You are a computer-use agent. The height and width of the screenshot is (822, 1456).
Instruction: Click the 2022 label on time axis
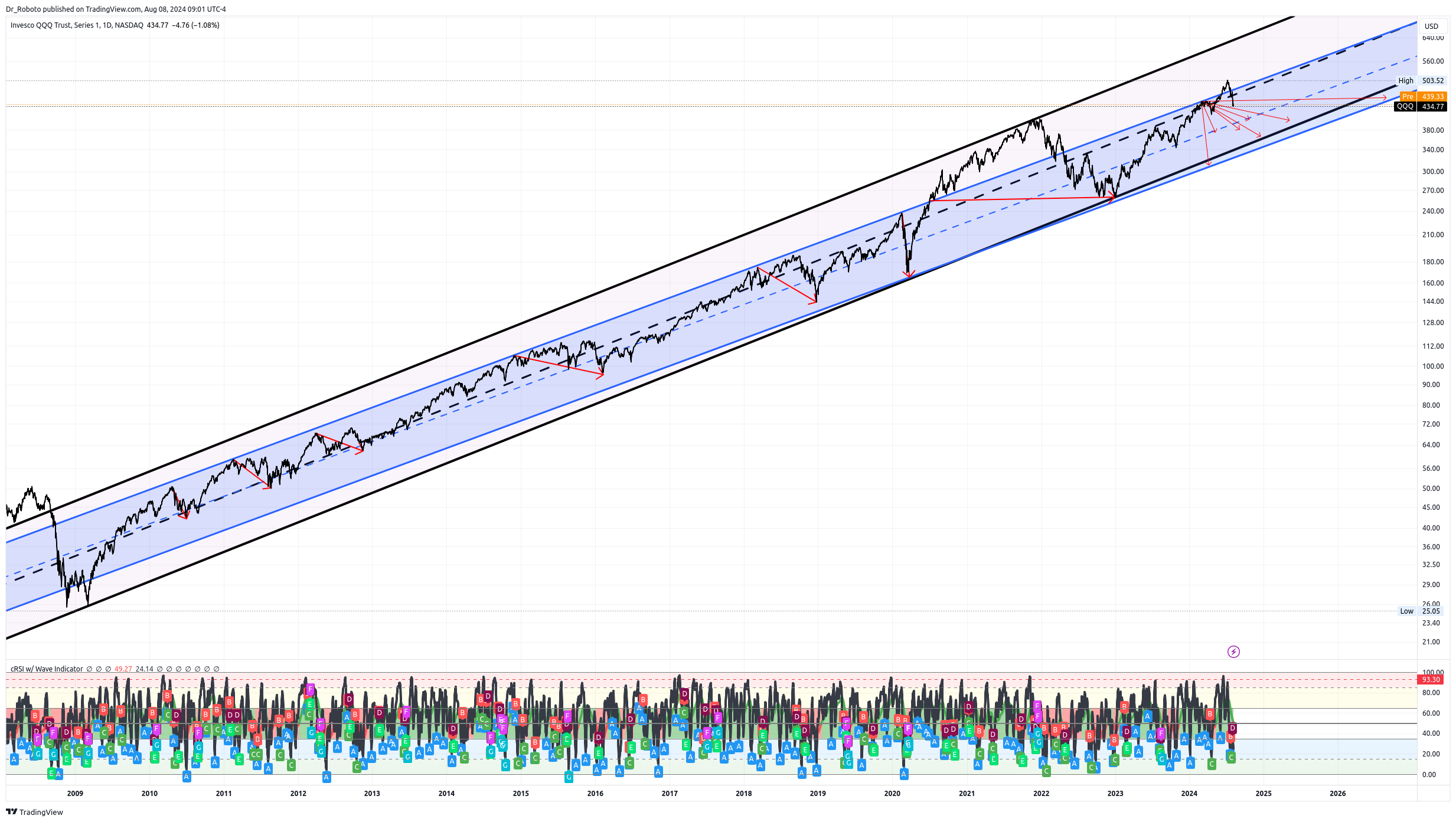pyautogui.click(x=1041, y=793)
